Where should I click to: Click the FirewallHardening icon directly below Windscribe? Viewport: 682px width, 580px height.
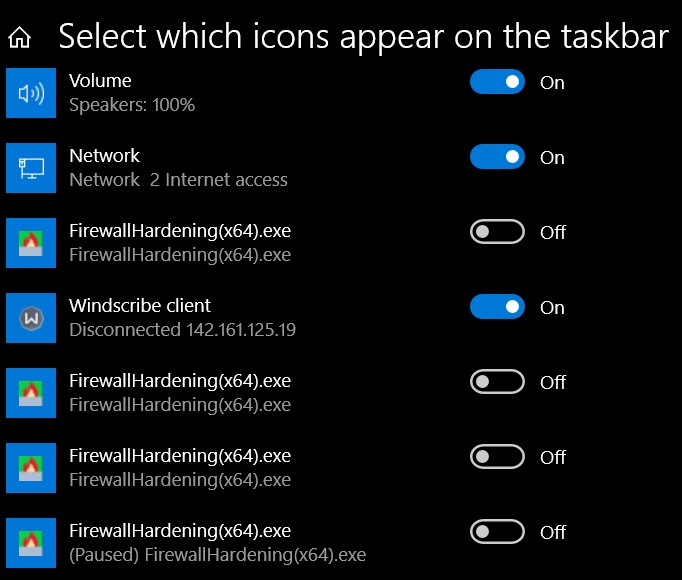31,393
